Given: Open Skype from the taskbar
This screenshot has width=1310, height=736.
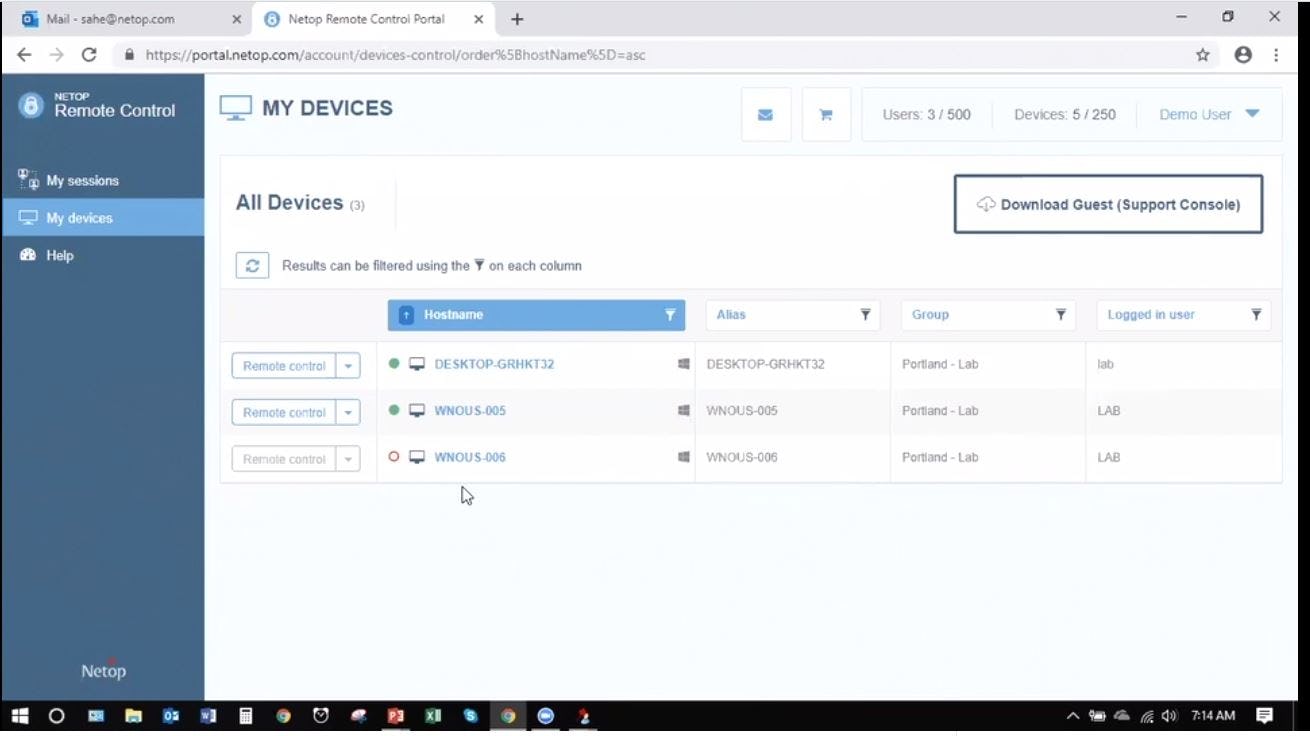Looking at the screenshot, I should click(471, 716).
